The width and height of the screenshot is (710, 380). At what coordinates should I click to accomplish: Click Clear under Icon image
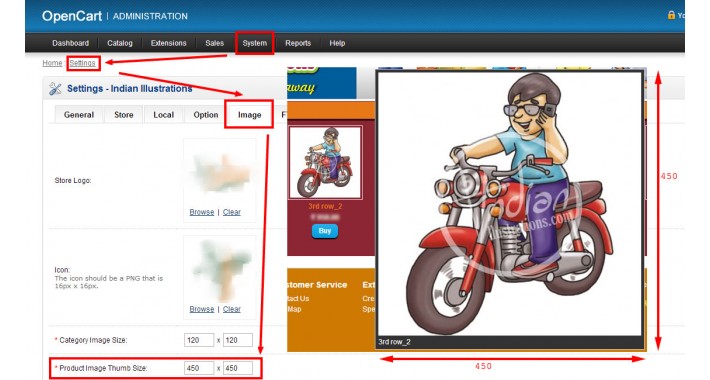(x=231, y=309)
